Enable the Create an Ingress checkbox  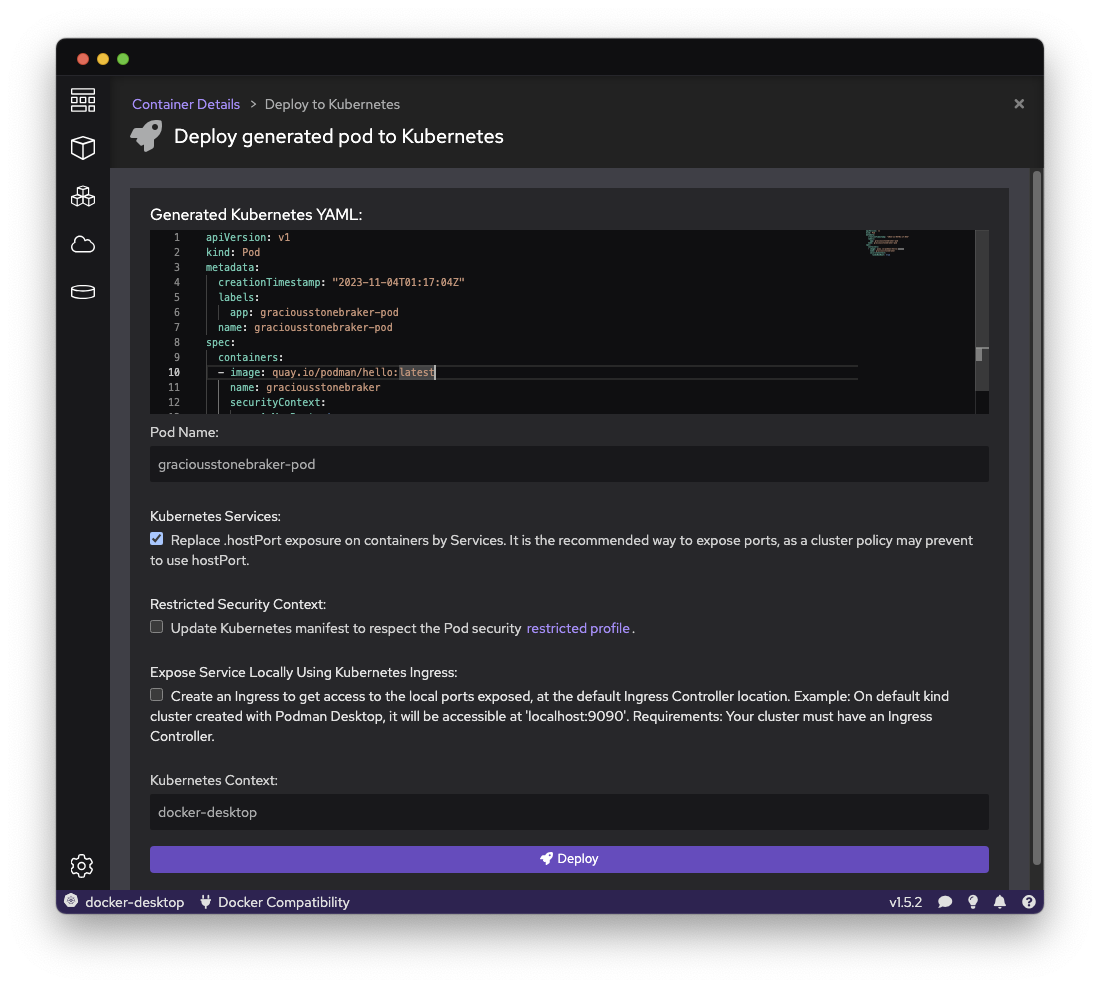click(x=156, y=695)
